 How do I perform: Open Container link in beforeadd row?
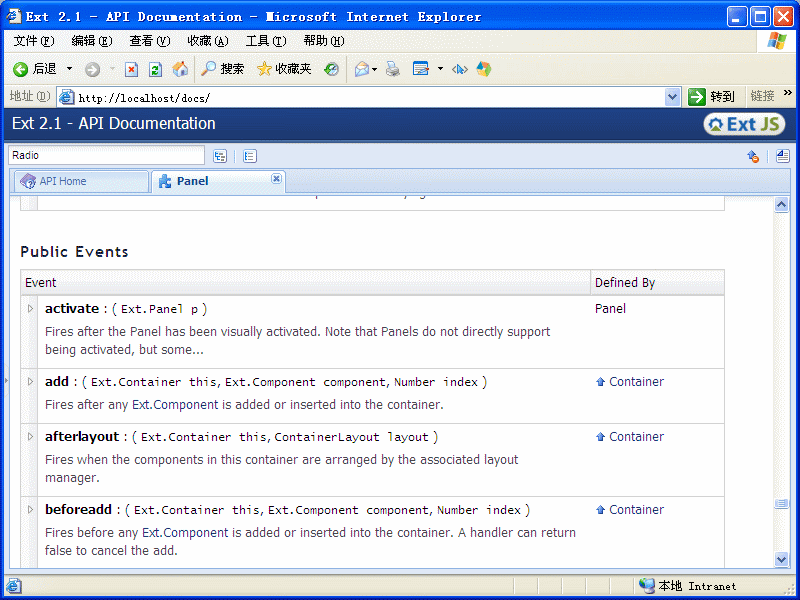636,510
